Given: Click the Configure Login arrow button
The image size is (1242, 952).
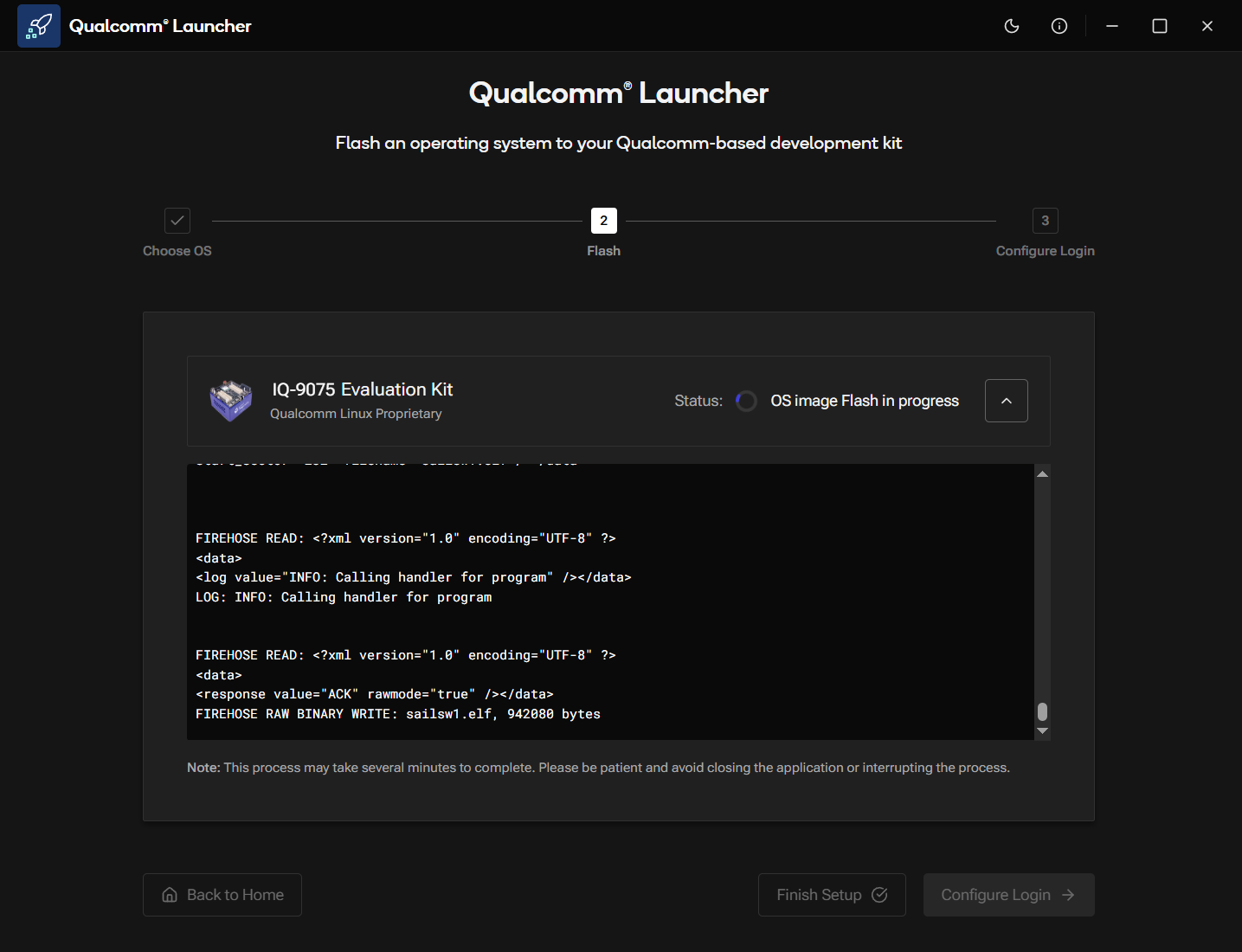Looking at the screenshot, I should click(x=1009, y=895).
